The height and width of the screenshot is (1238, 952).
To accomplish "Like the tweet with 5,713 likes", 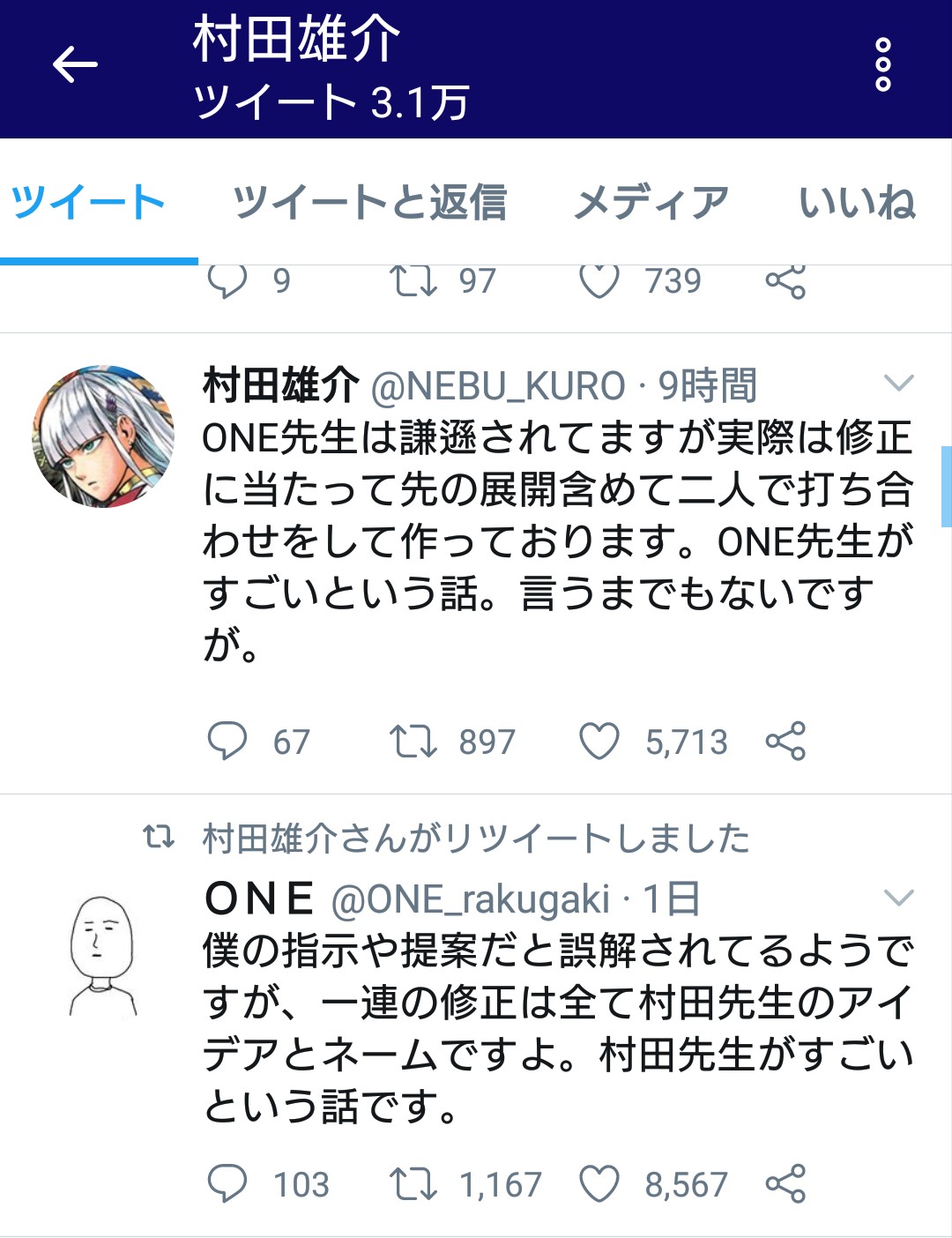I will (599, 741).
